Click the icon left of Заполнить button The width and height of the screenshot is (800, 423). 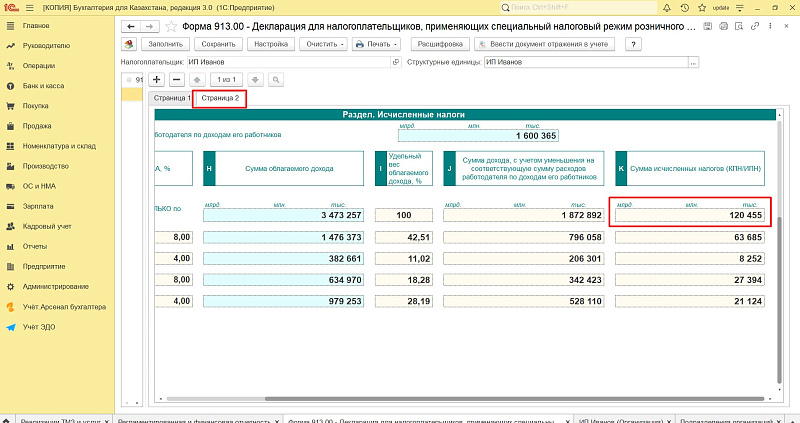[x=130, y=44]
